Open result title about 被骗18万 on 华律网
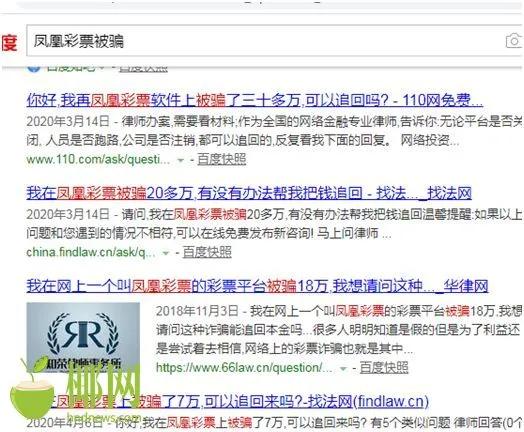The height and width of the screenshot is (432, 524). 257,286
